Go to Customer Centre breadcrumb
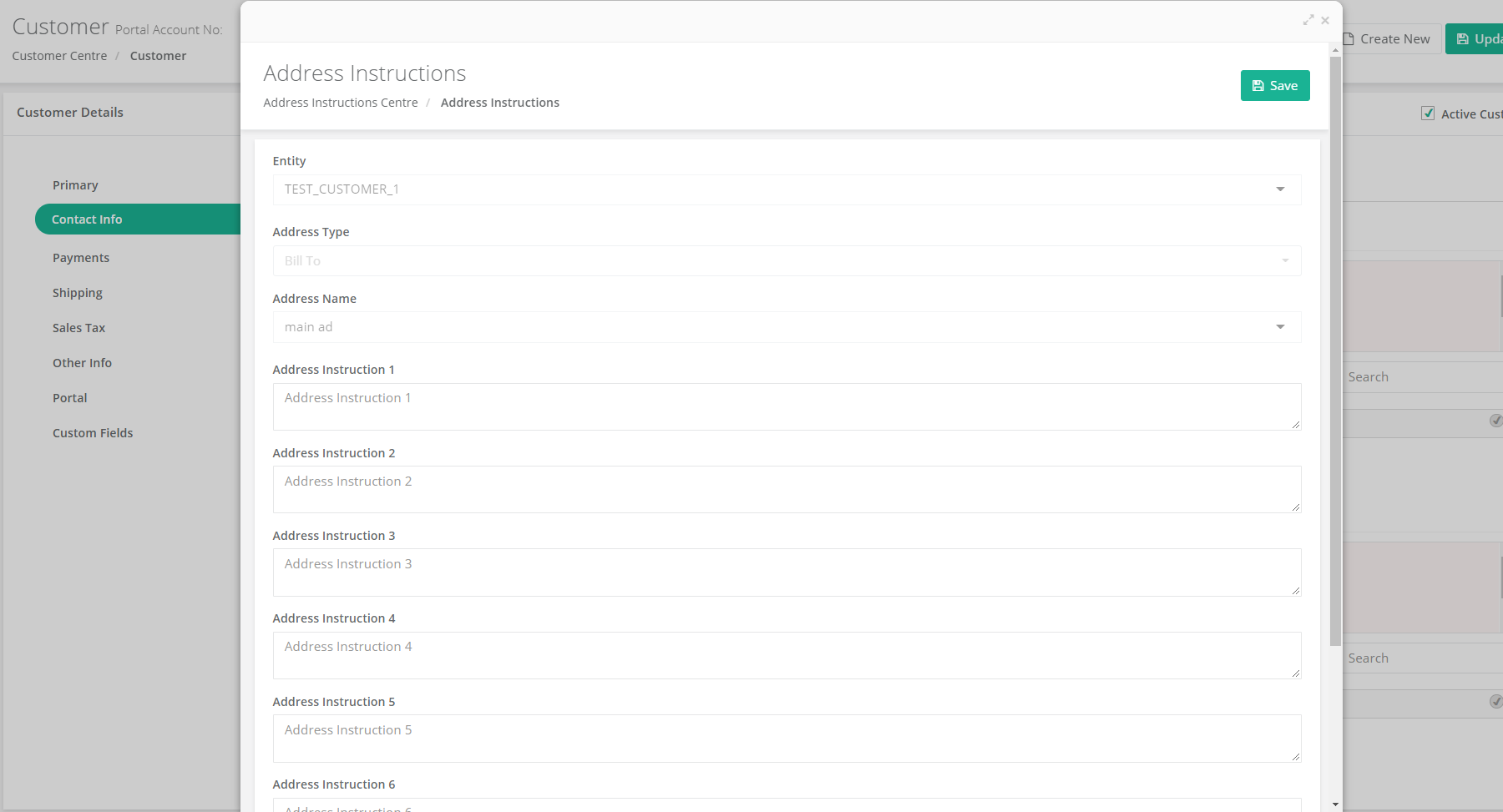Viewport: 1503px width, 812px height. (60, 56)
